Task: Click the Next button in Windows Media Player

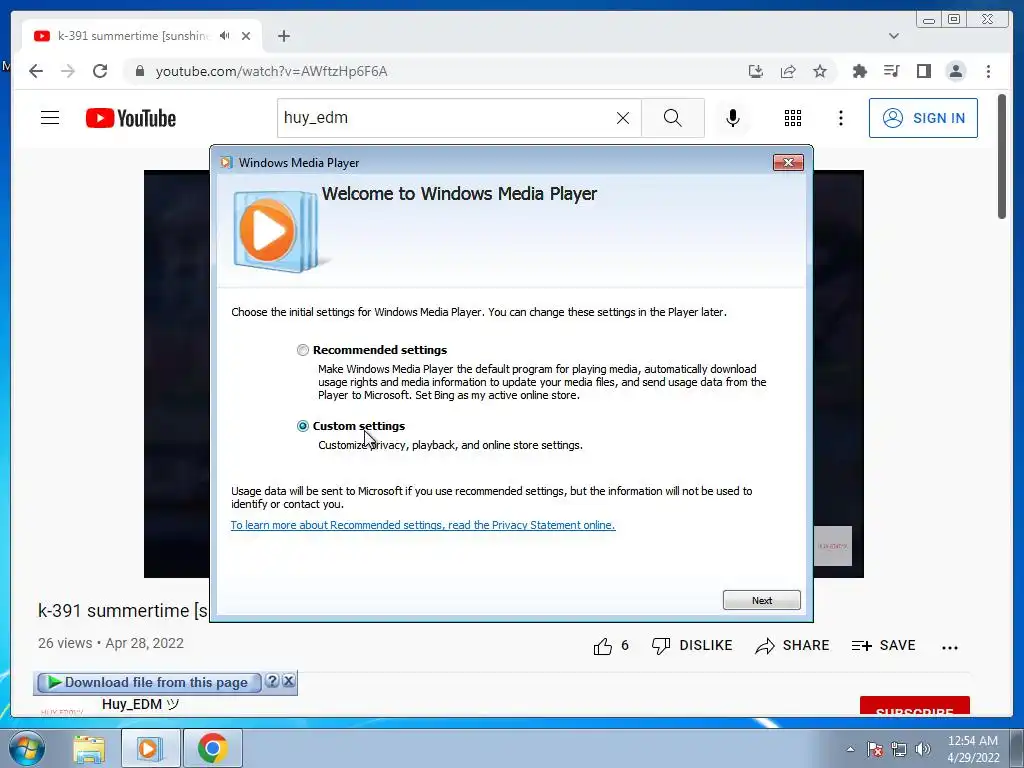Action: click(x=761, y=600)
